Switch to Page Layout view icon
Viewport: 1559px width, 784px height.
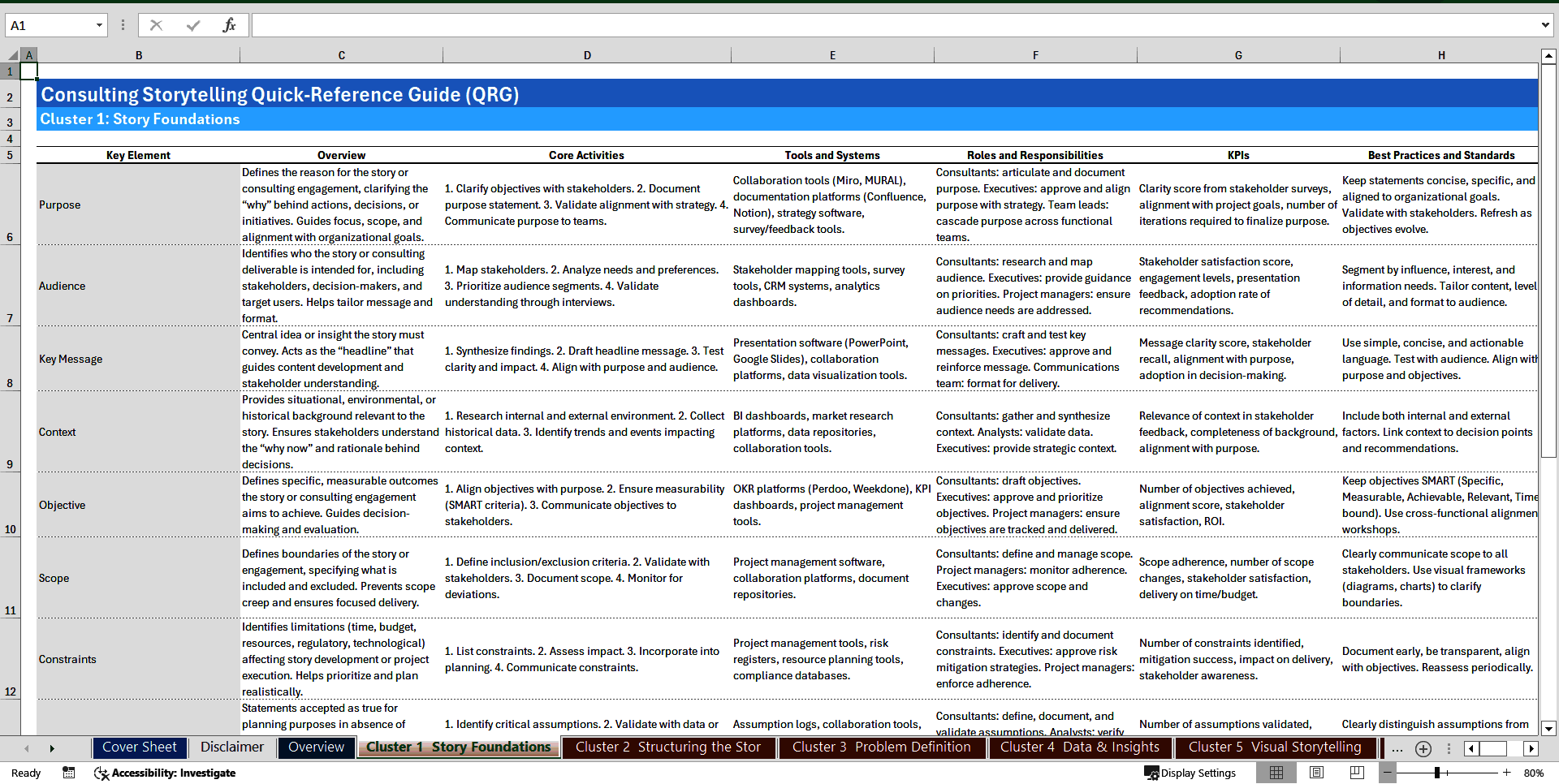click(1317, 773)
